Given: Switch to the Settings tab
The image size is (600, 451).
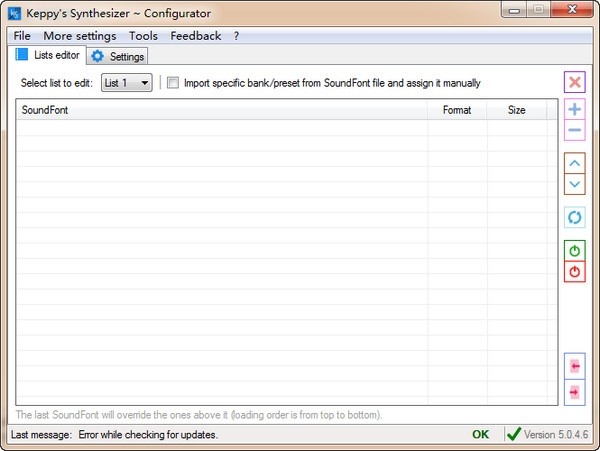Looking at the screenshot, I should coord(117,57).
